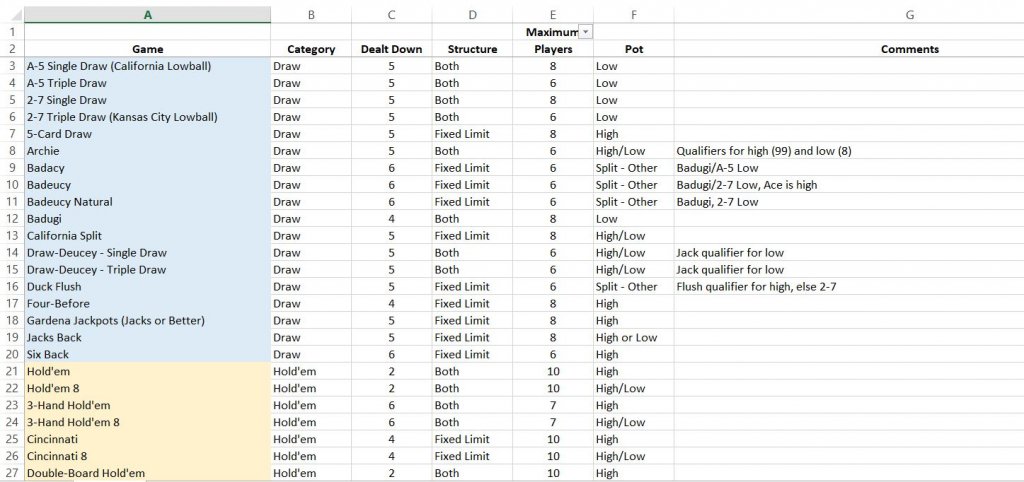Select the Category header cell
The width and height of the screenshot is (1024, 482).
[311, 49]
